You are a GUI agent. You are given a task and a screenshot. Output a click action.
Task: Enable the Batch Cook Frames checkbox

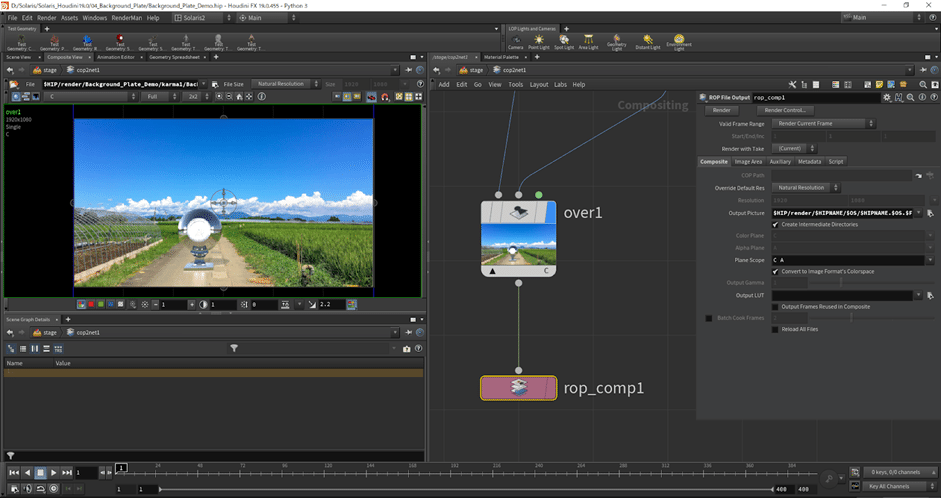[x=709, y=318]
